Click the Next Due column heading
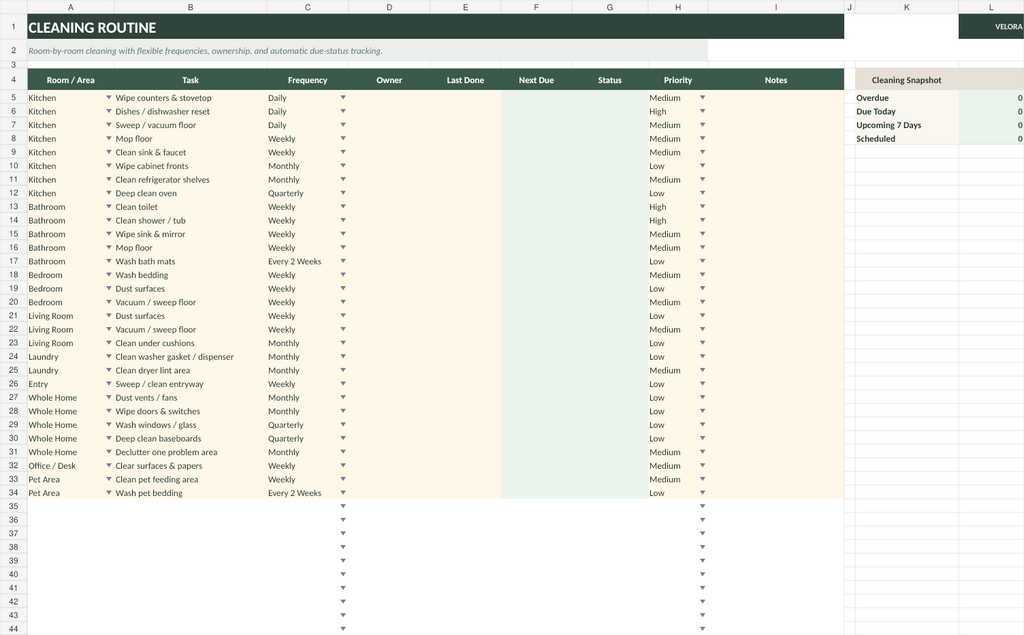The image size is (1024, 635). (536, 80)
